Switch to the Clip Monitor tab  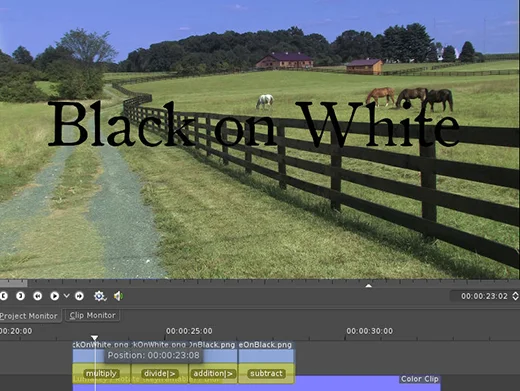click(x=92, y=315)
